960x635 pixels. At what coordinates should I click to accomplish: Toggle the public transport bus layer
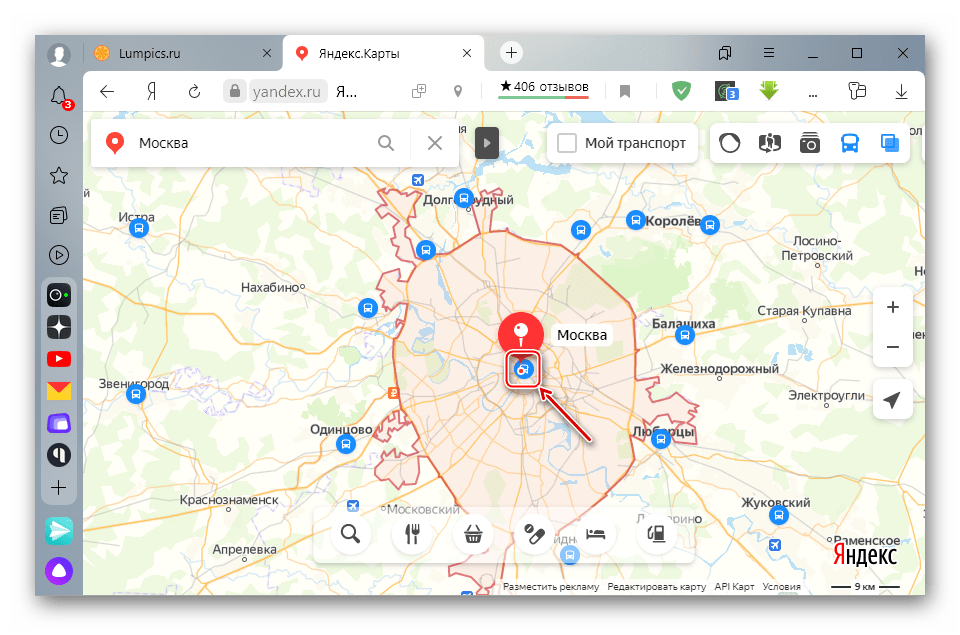(849, 143)
